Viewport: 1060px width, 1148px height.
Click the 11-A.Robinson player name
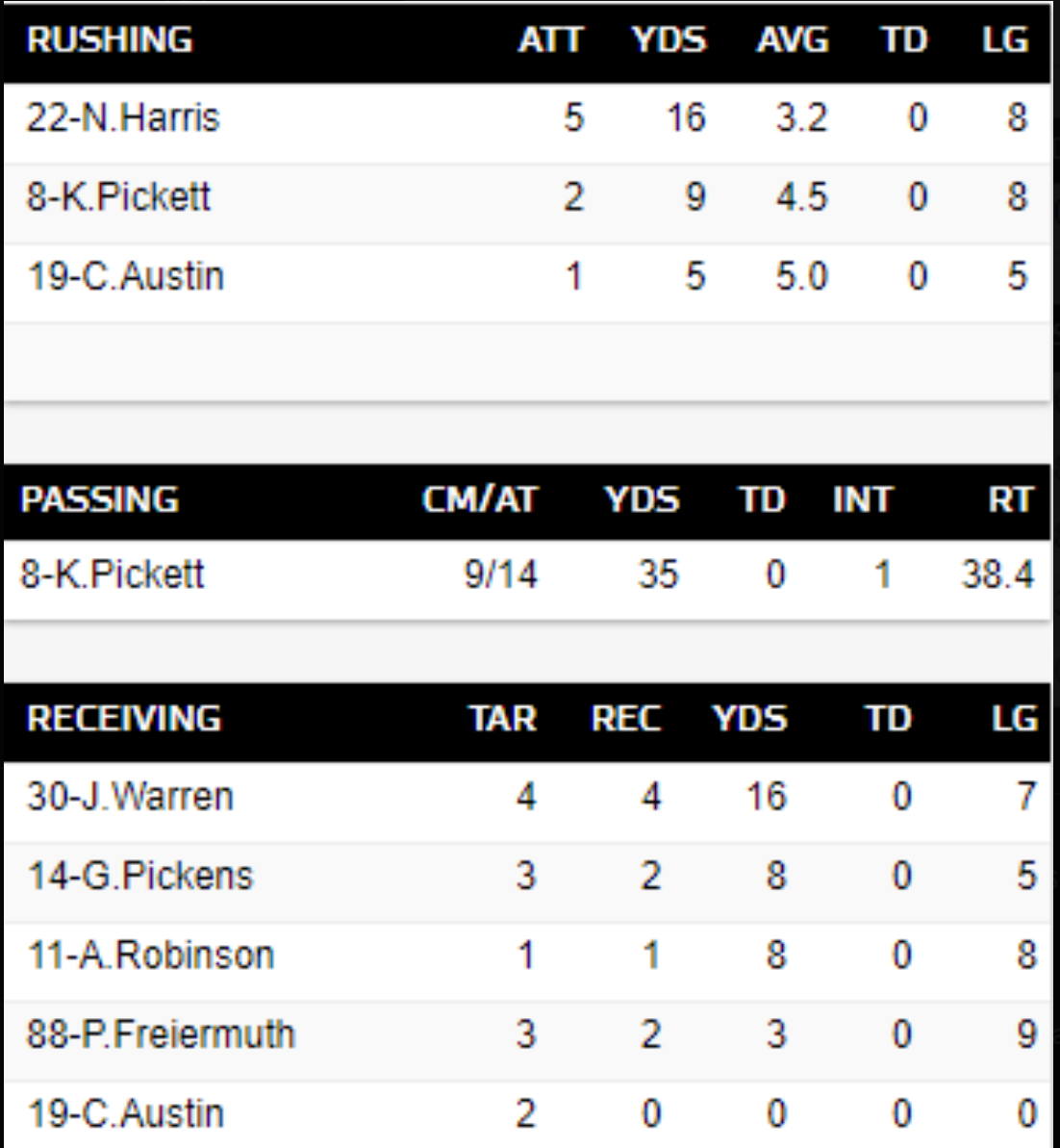(150, 956)
